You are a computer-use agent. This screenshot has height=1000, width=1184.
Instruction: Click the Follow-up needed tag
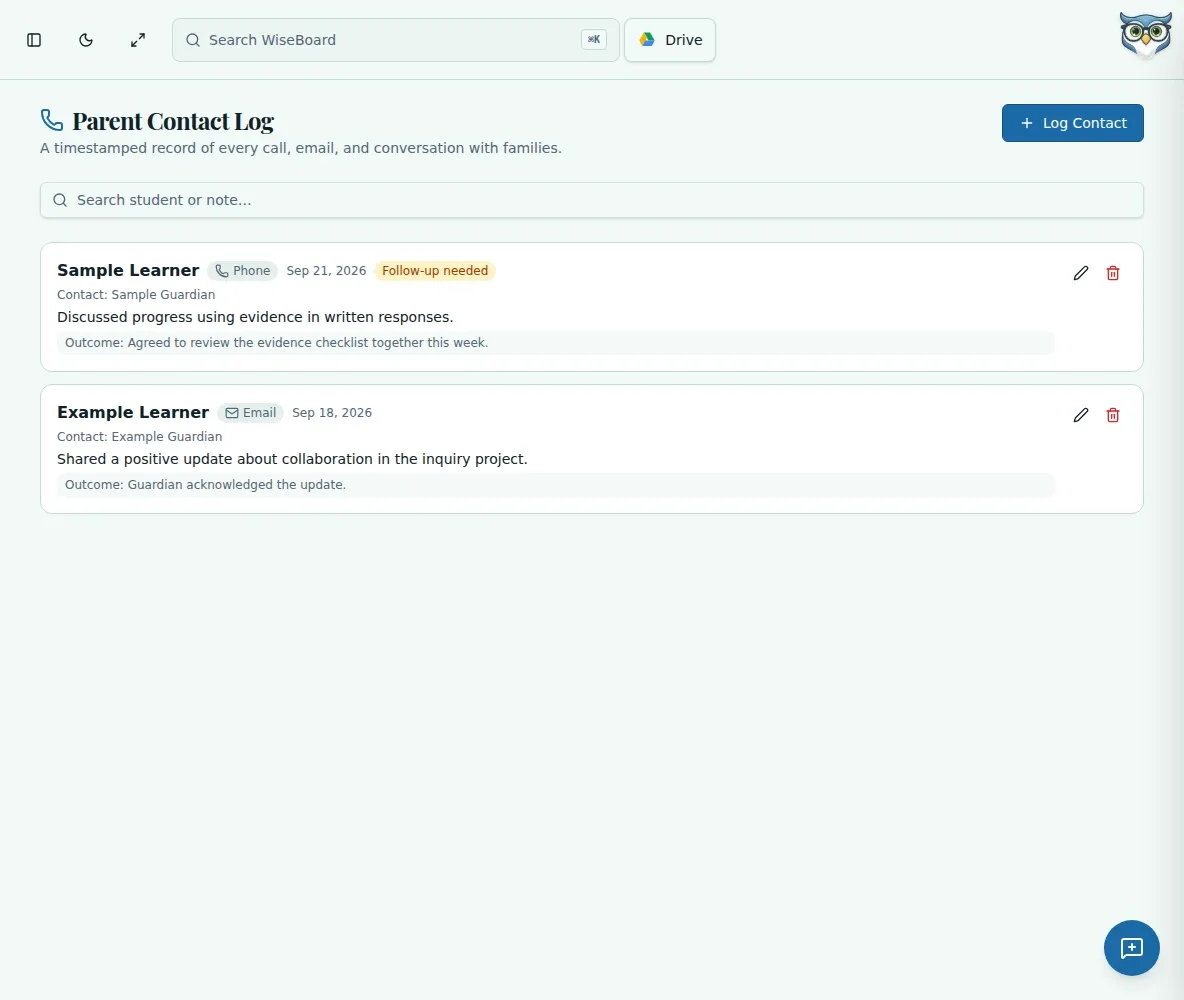click(x=435, y=270)
